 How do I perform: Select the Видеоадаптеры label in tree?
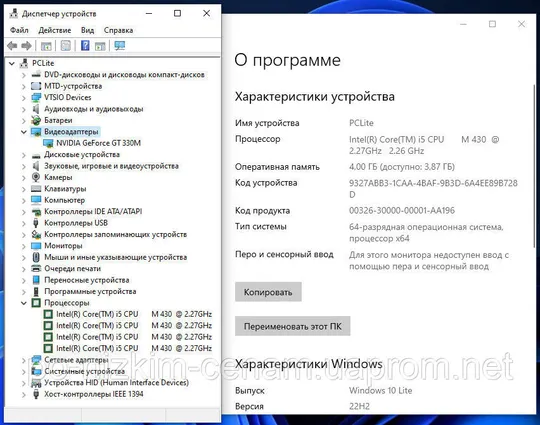pyautogui.click(x=71, y=132)
